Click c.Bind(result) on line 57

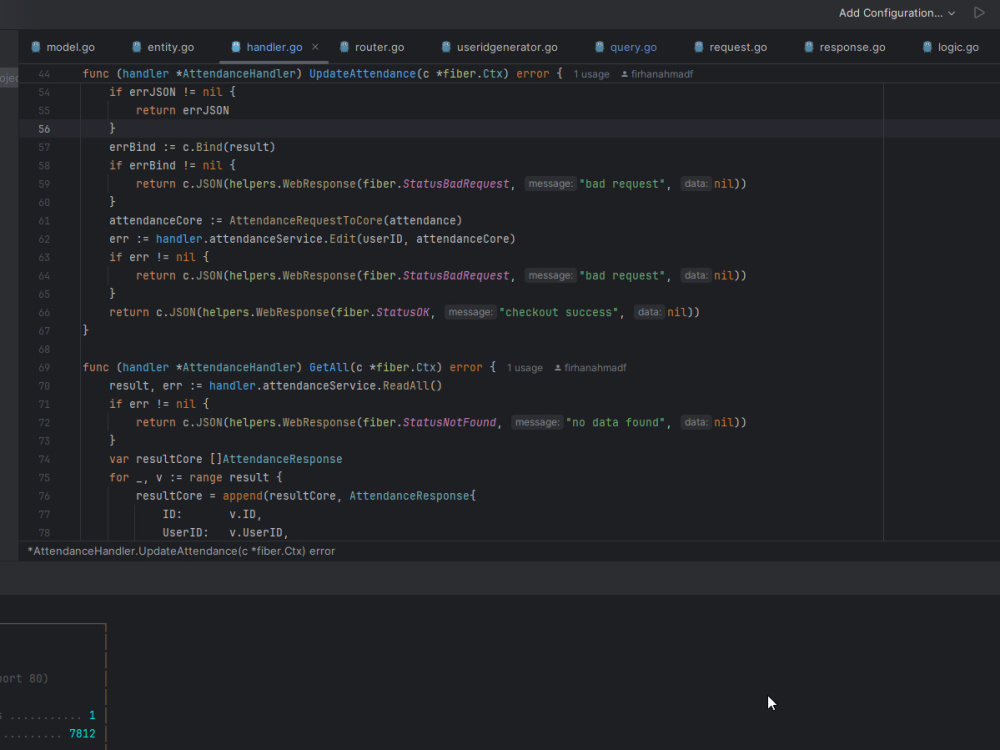pyautogui.click(x=229, y=147)
